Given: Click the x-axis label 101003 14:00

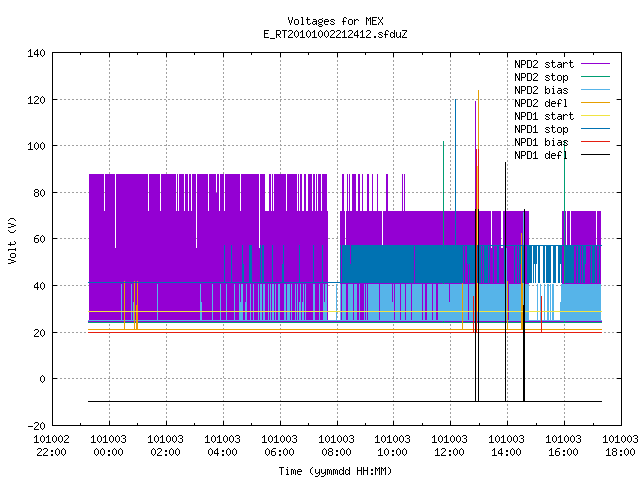Looking at the screenshot, I should (x=507, y=446).
